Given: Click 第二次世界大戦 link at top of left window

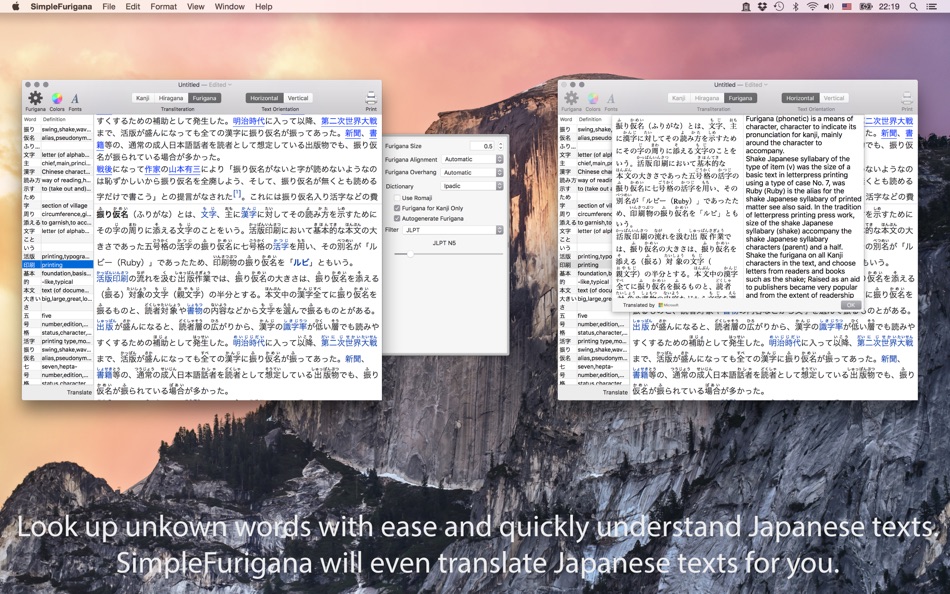Looking at the screenshot, I should (349, 121).
